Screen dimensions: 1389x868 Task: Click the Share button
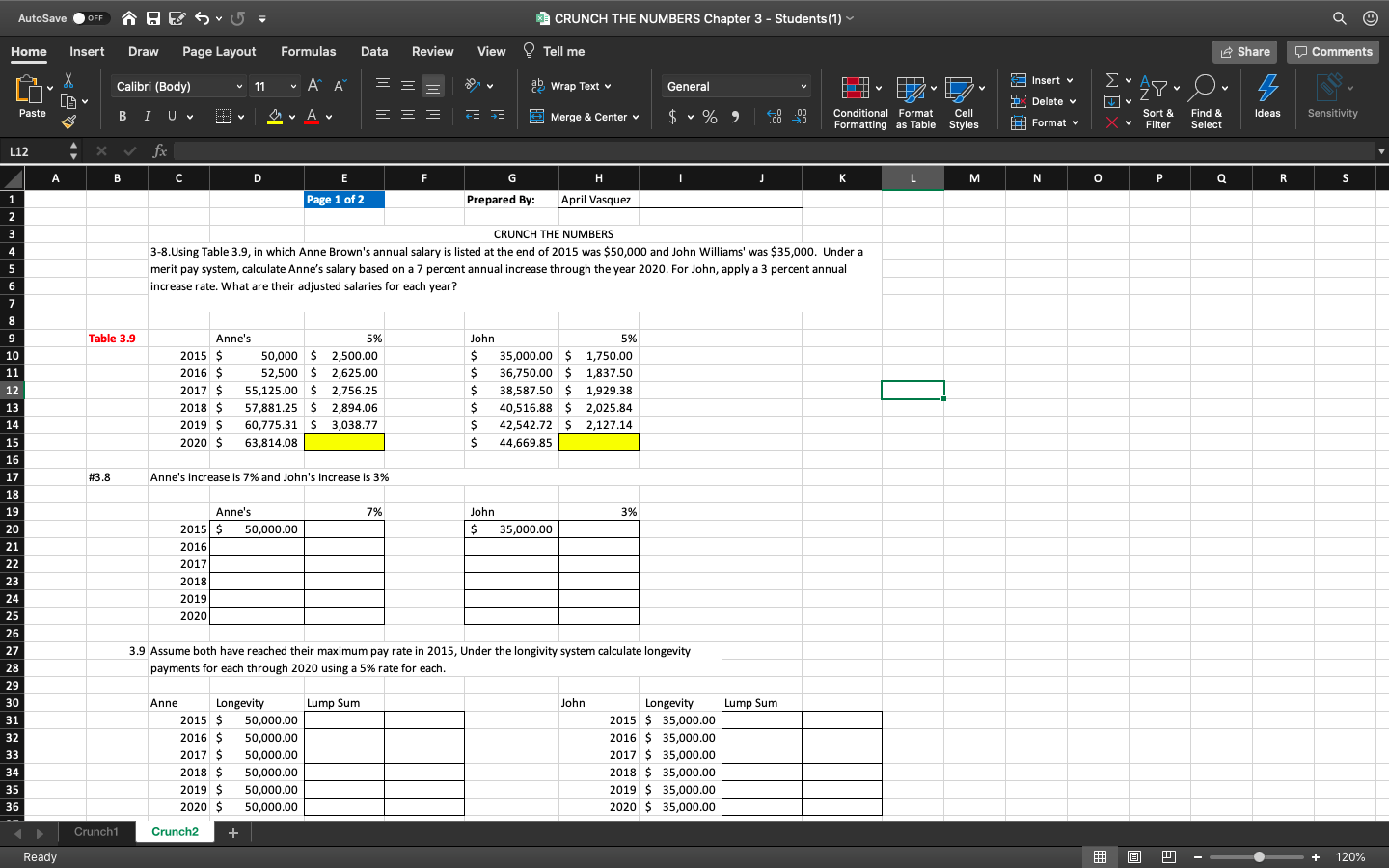1243,51
